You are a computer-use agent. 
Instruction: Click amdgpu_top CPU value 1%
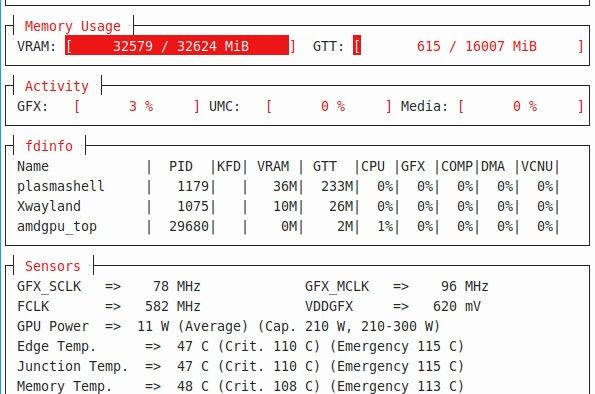click(385, 226)
